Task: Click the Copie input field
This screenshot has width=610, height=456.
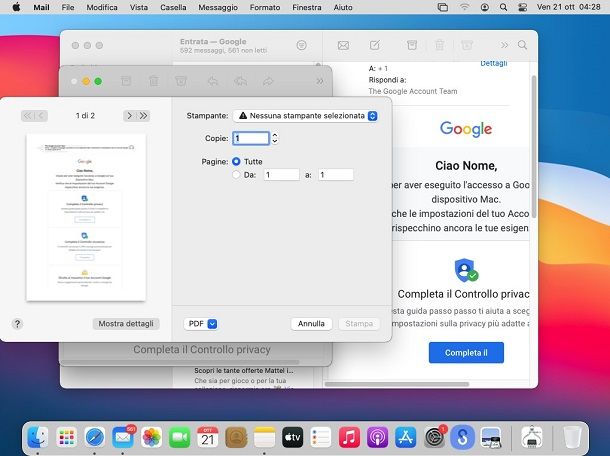Action: coord(251,138)
